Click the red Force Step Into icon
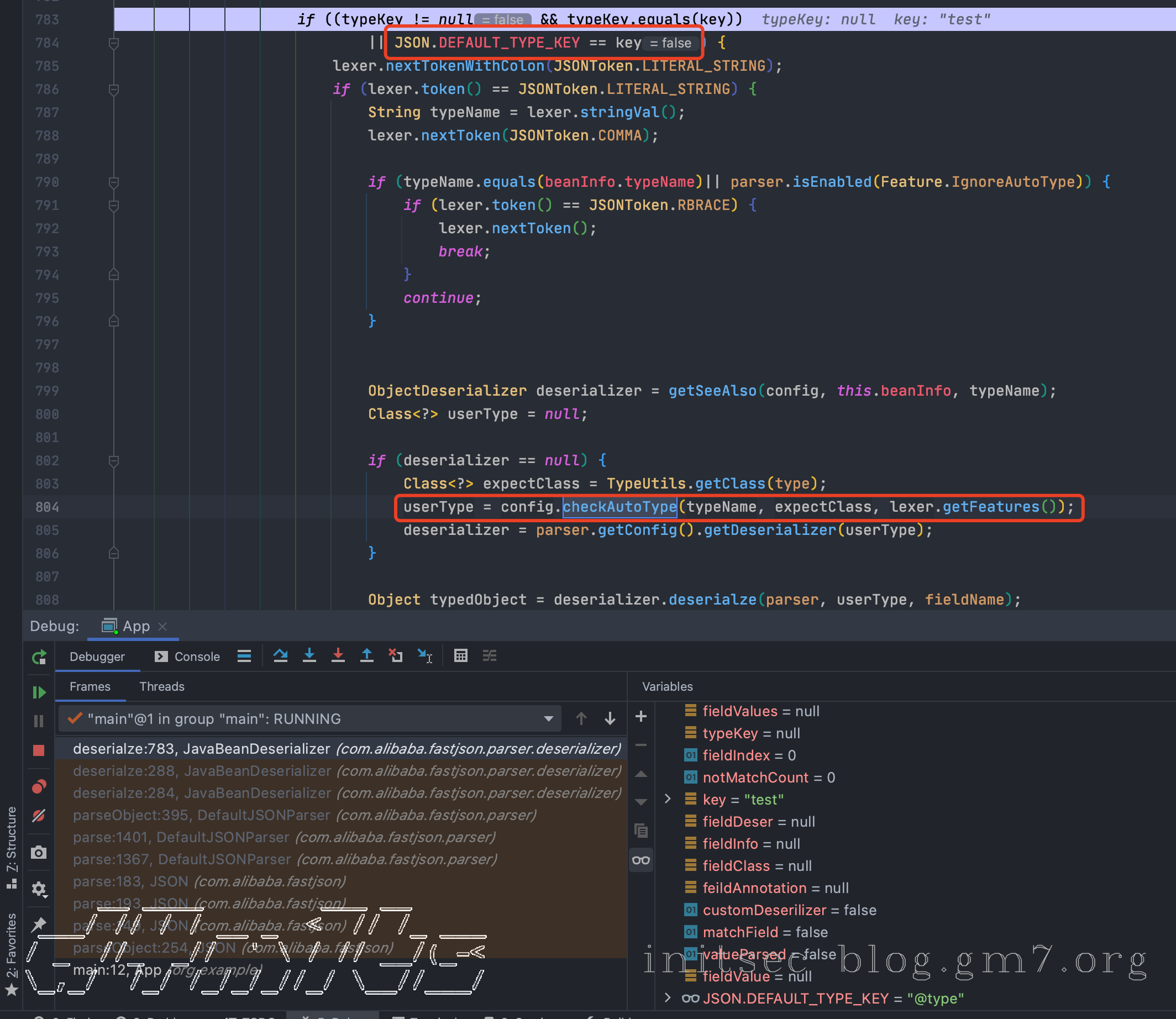The height and width of the screenshot is (1019, 1176). point(338,655)
